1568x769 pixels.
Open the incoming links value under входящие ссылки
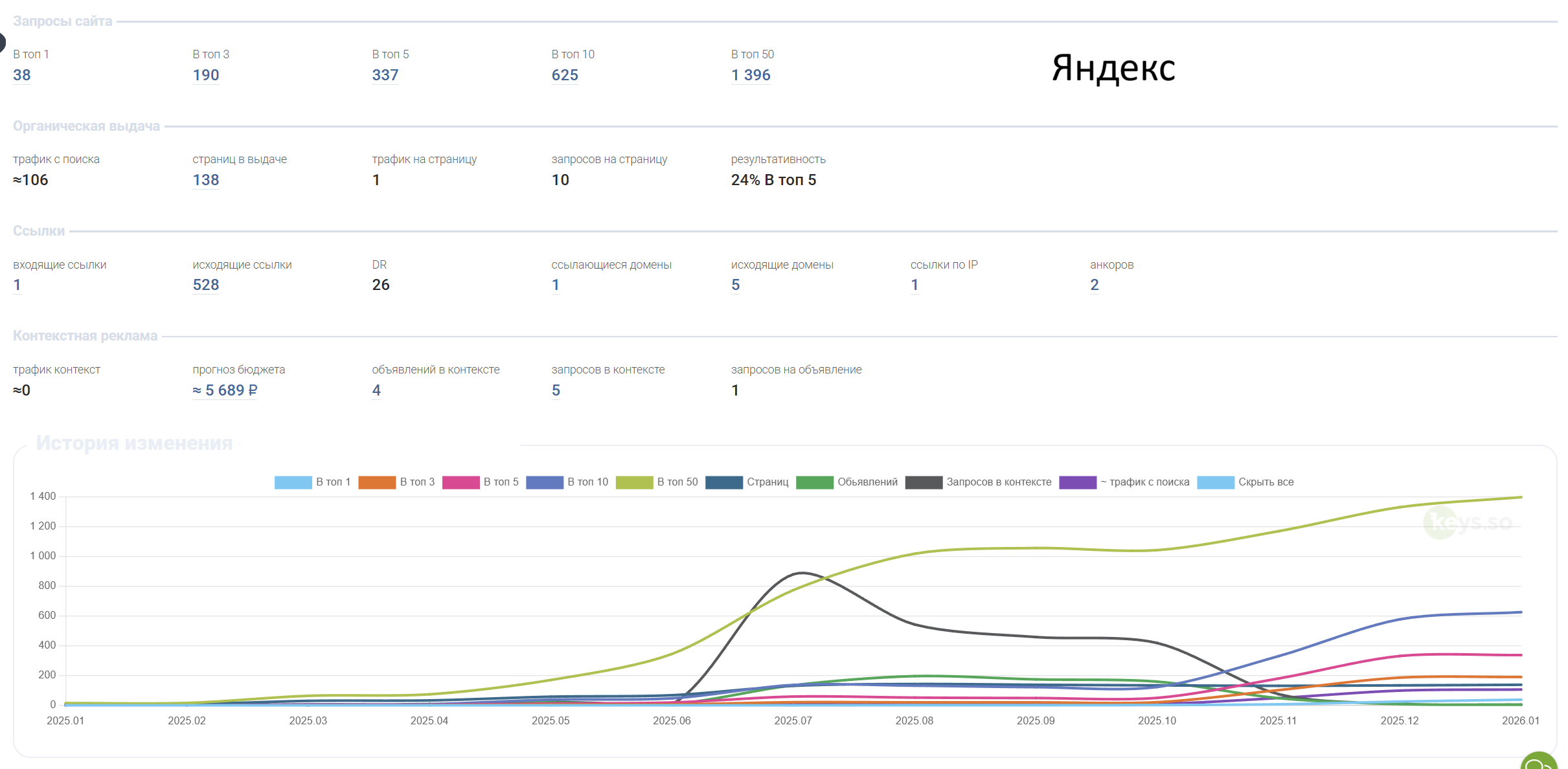coord(17,285)
